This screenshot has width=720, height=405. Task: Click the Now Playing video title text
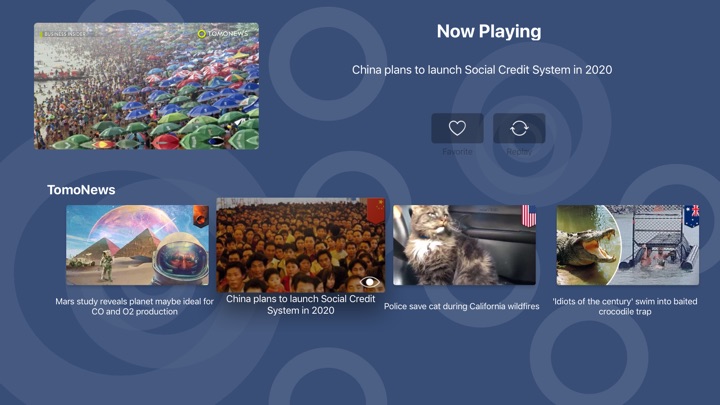[482, 70]
